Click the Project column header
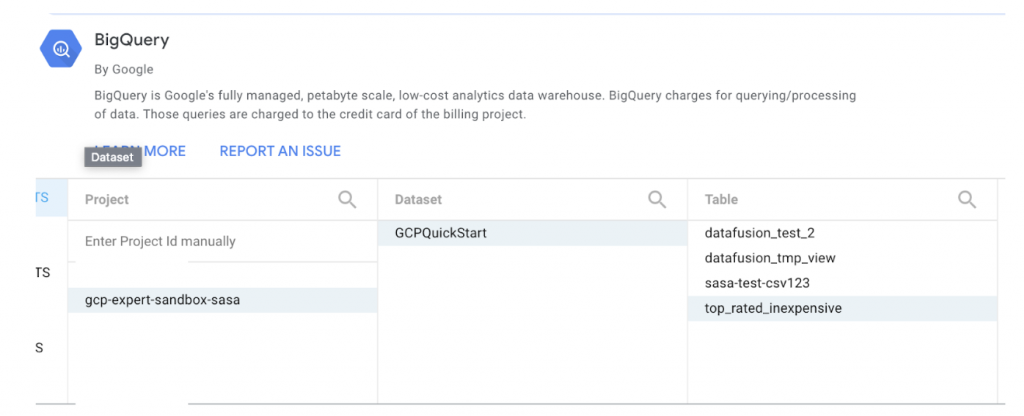The height and width of the screenshot is (416, 1024). (x=107, y=200)
